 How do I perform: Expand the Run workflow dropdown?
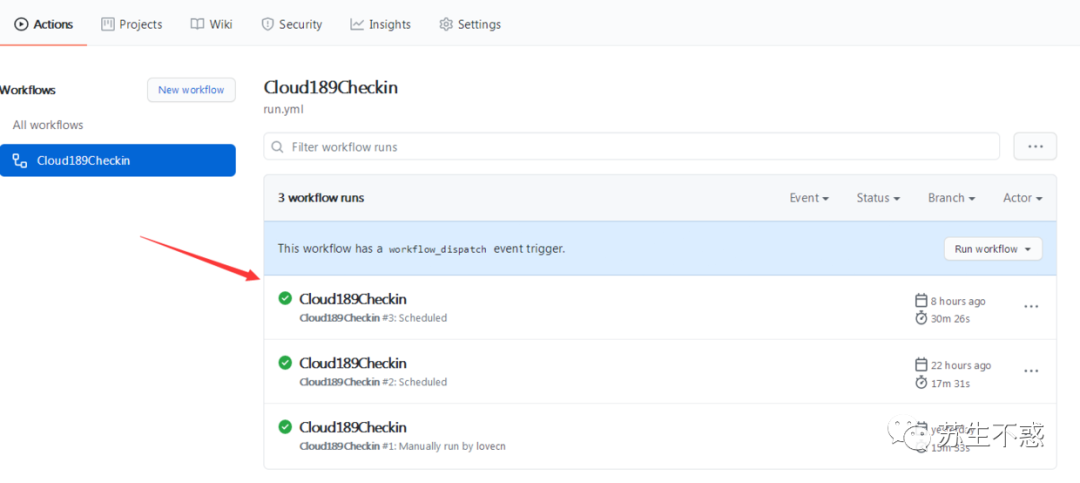(993, 249)
